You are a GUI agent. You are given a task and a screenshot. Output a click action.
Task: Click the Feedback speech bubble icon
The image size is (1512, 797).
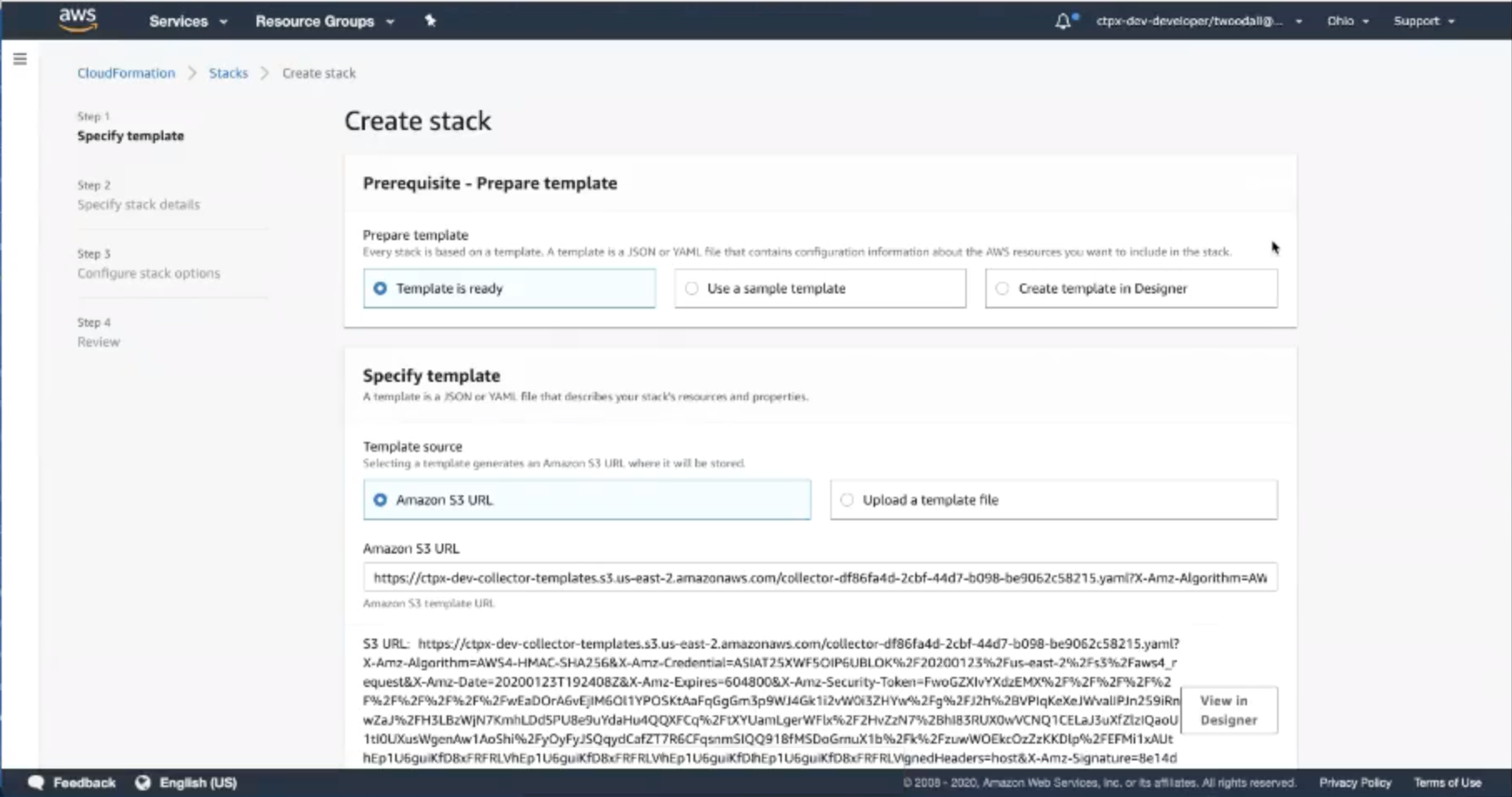pos(36,783)
